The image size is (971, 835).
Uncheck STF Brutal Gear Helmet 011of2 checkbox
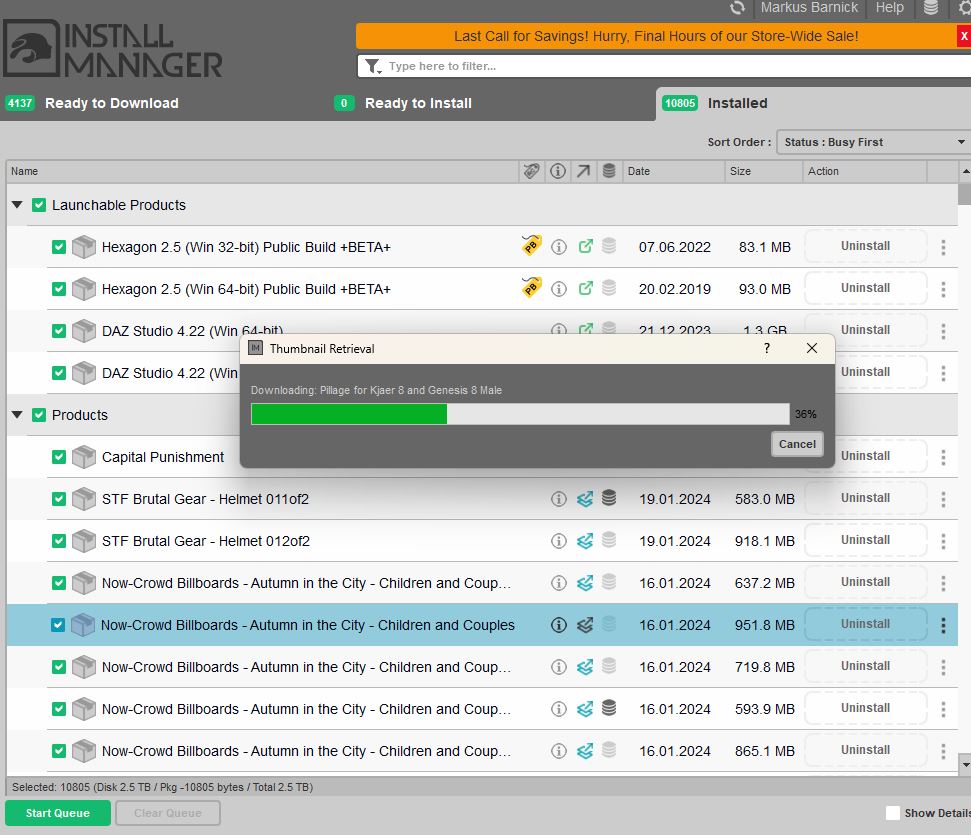(x=59, y=499)
